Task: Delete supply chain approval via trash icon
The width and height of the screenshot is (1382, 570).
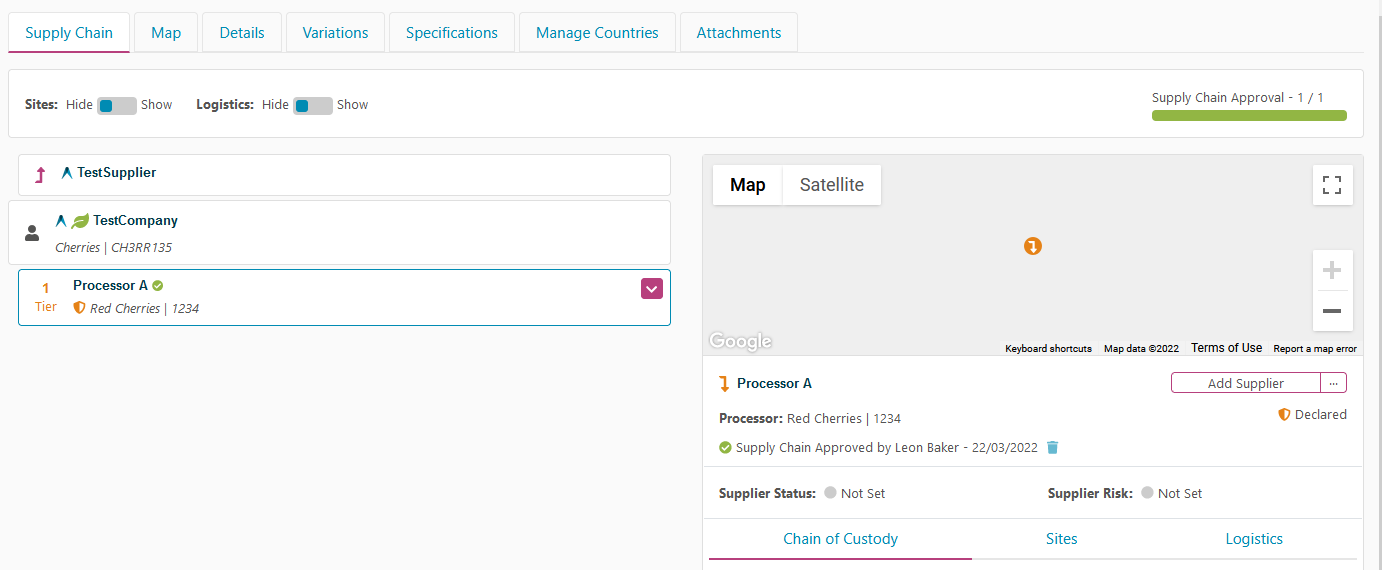Action: tap(1052, 448)
